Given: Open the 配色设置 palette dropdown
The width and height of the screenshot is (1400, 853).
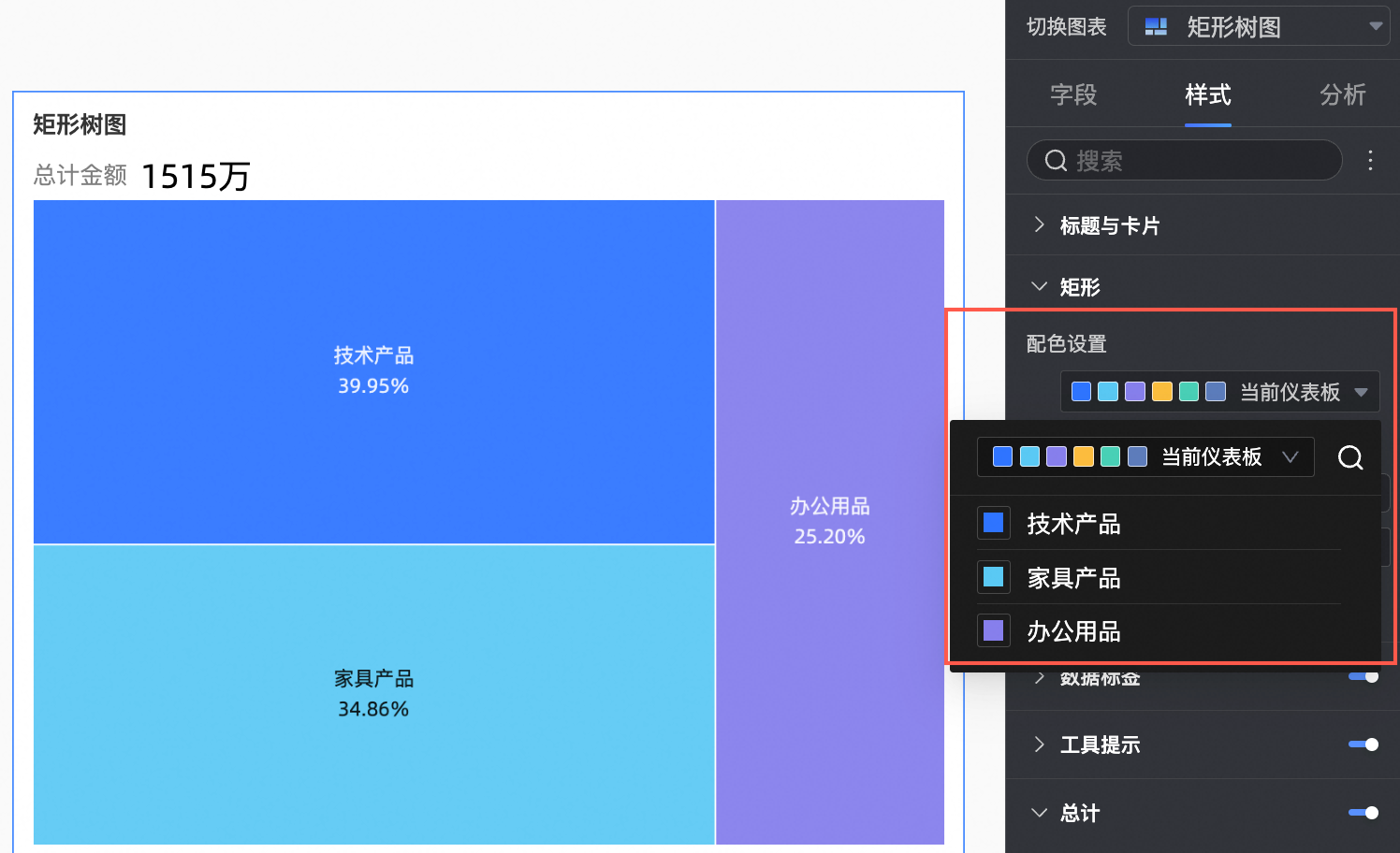Looking at the screenshot, I should (x=1219, y=392).
